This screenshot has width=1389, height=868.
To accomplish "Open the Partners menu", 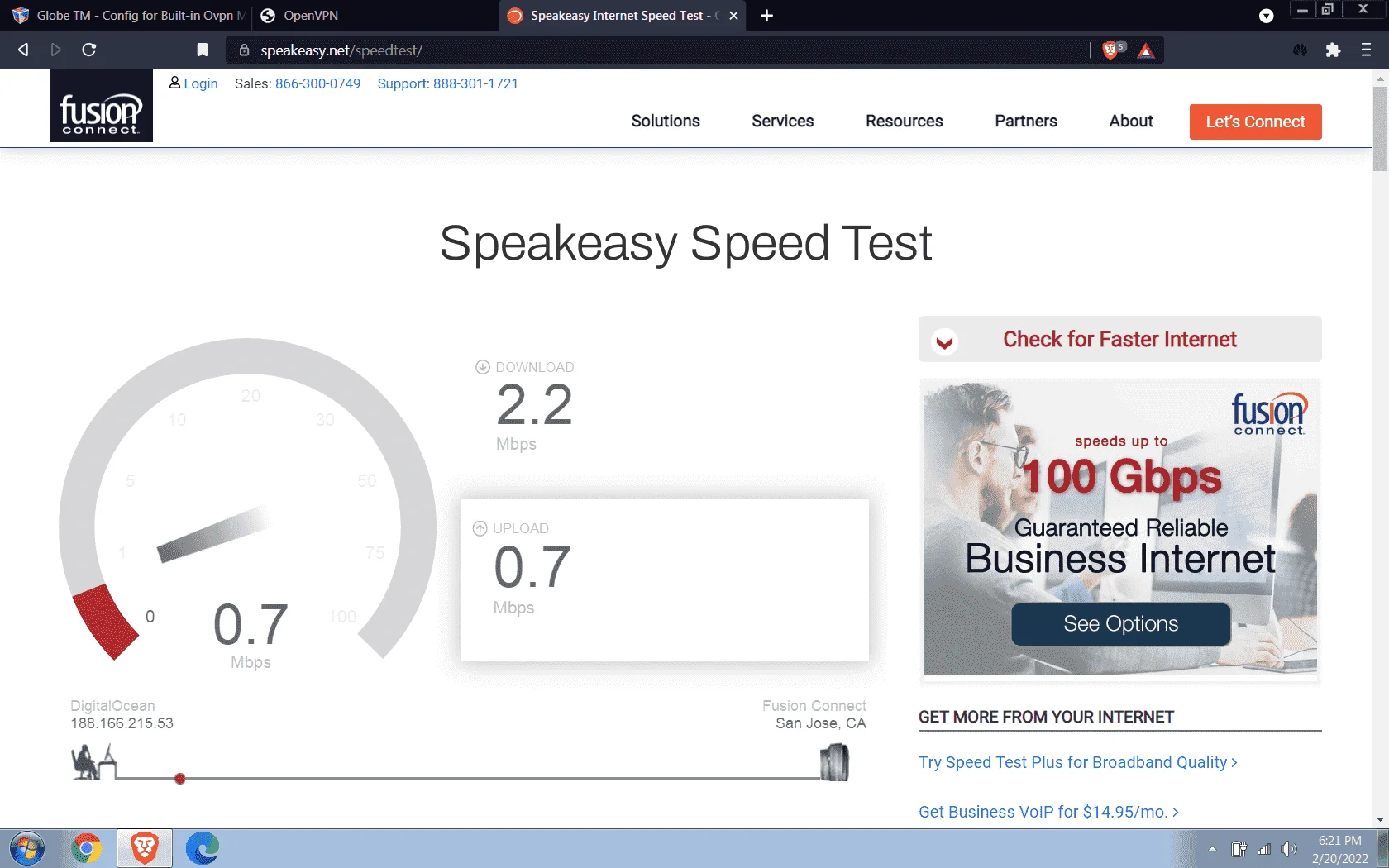I will point(1026,121).
